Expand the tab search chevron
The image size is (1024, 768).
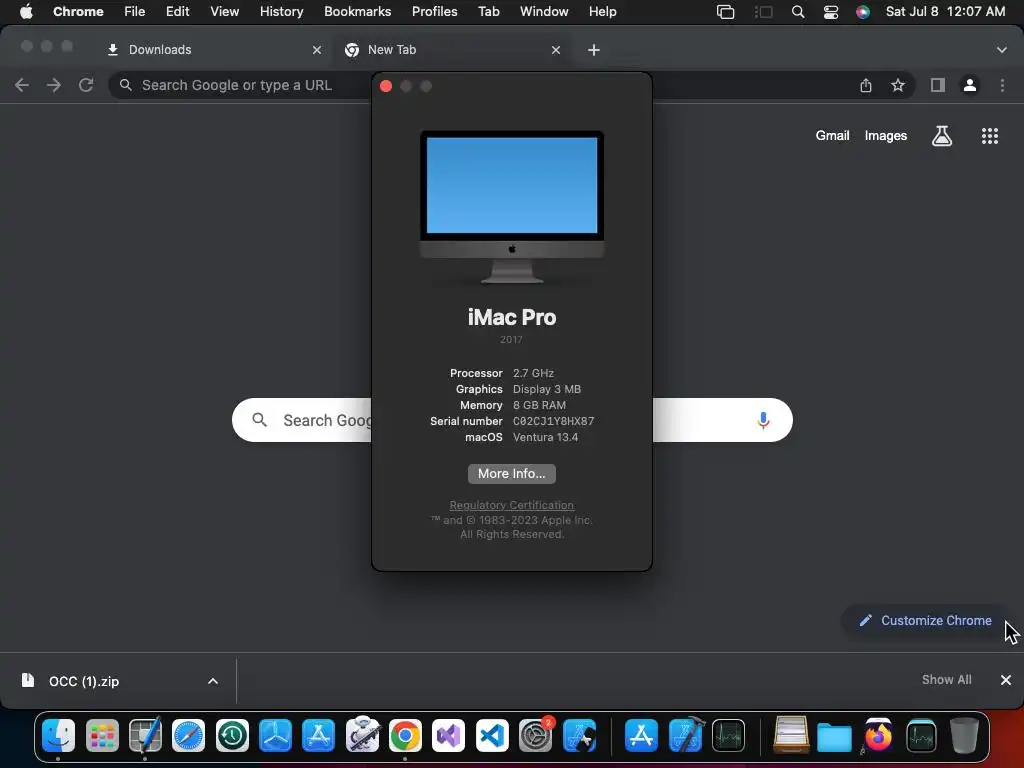(1001, 50)
